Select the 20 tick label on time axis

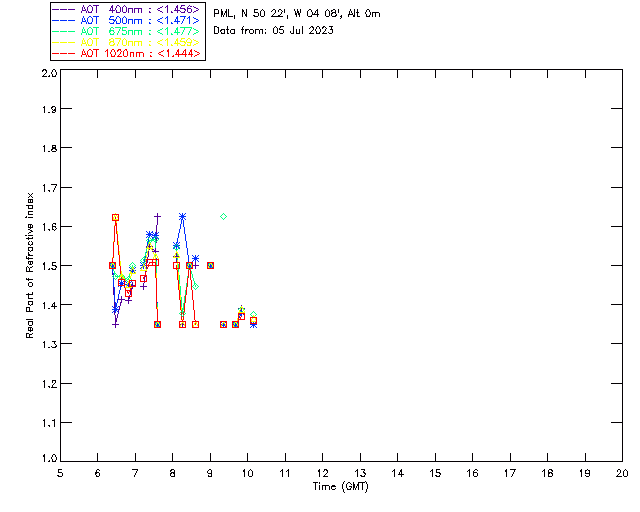pyautogui.click(x=622, y=473)
